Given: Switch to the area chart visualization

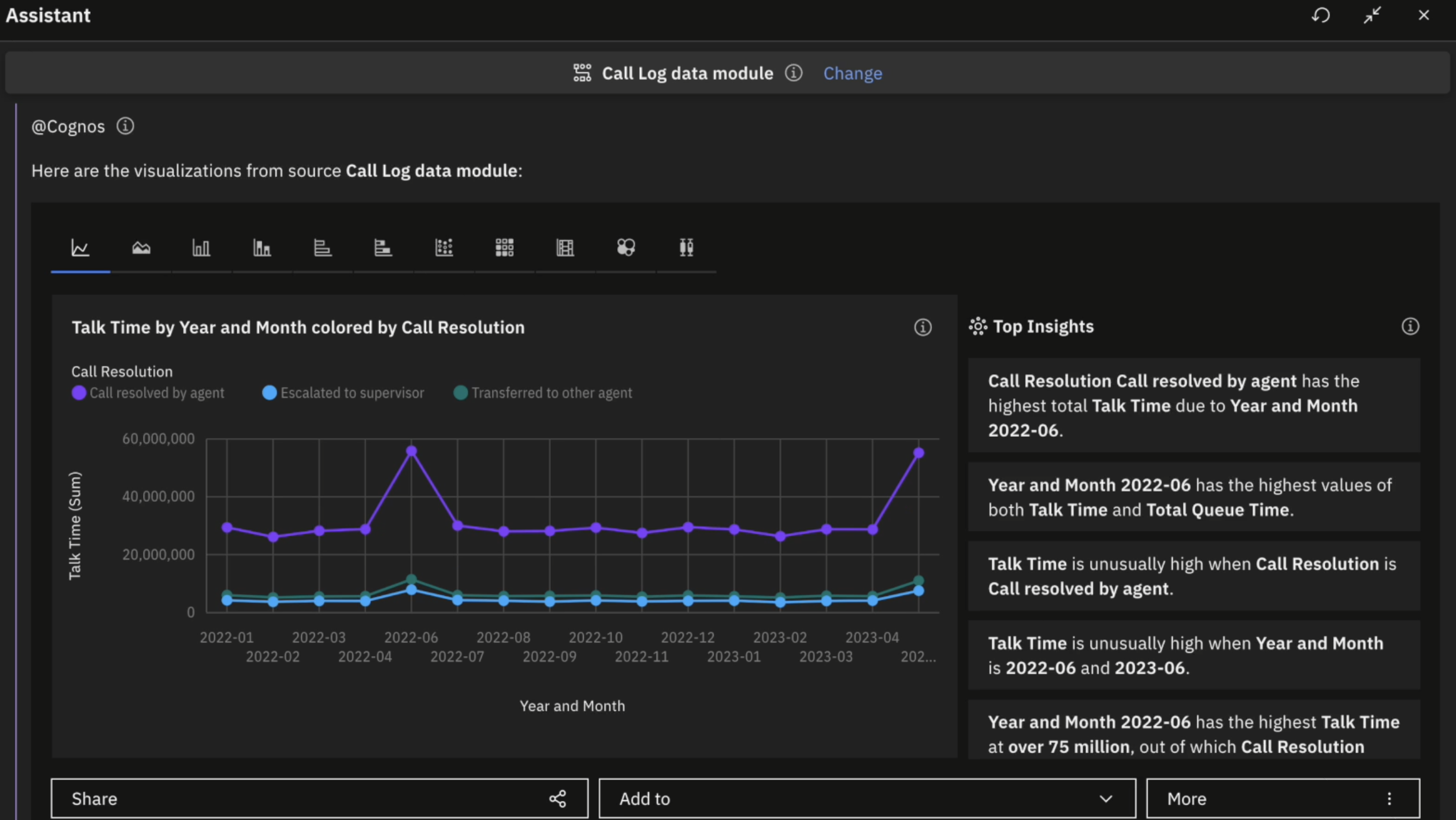Looking at the screenshot, I should [141, 247].
